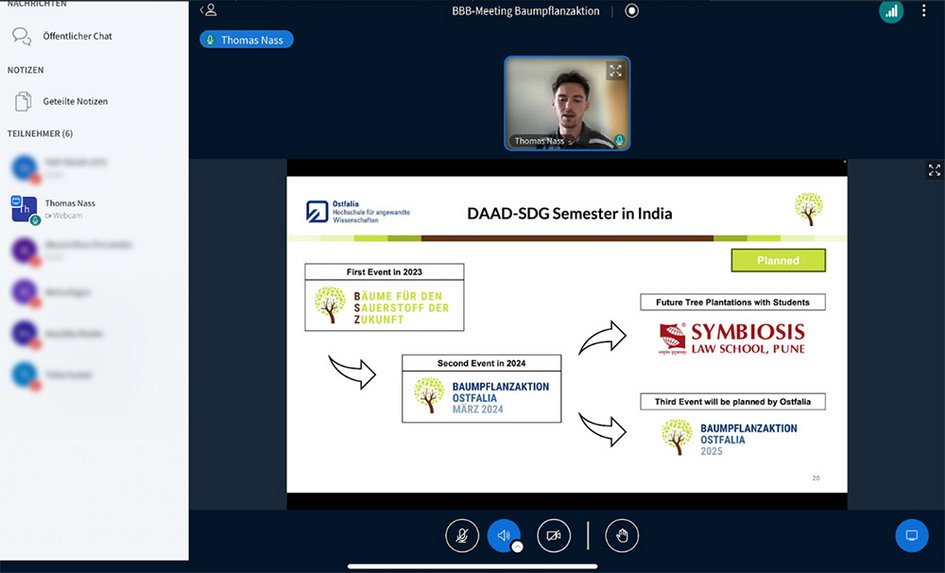Click Thomas Nass presenter avatar
Screen dimensions: 945x573
24,208
